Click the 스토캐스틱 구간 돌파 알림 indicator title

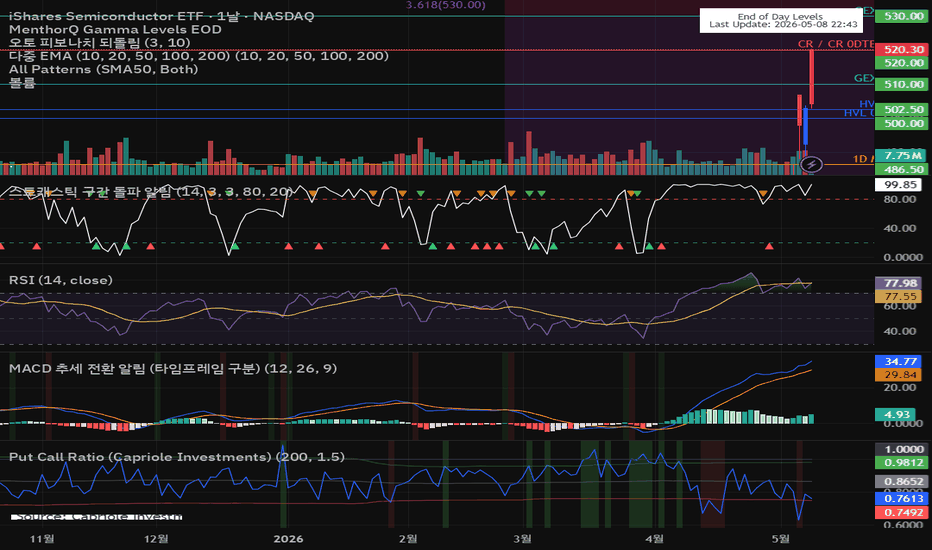151,191
